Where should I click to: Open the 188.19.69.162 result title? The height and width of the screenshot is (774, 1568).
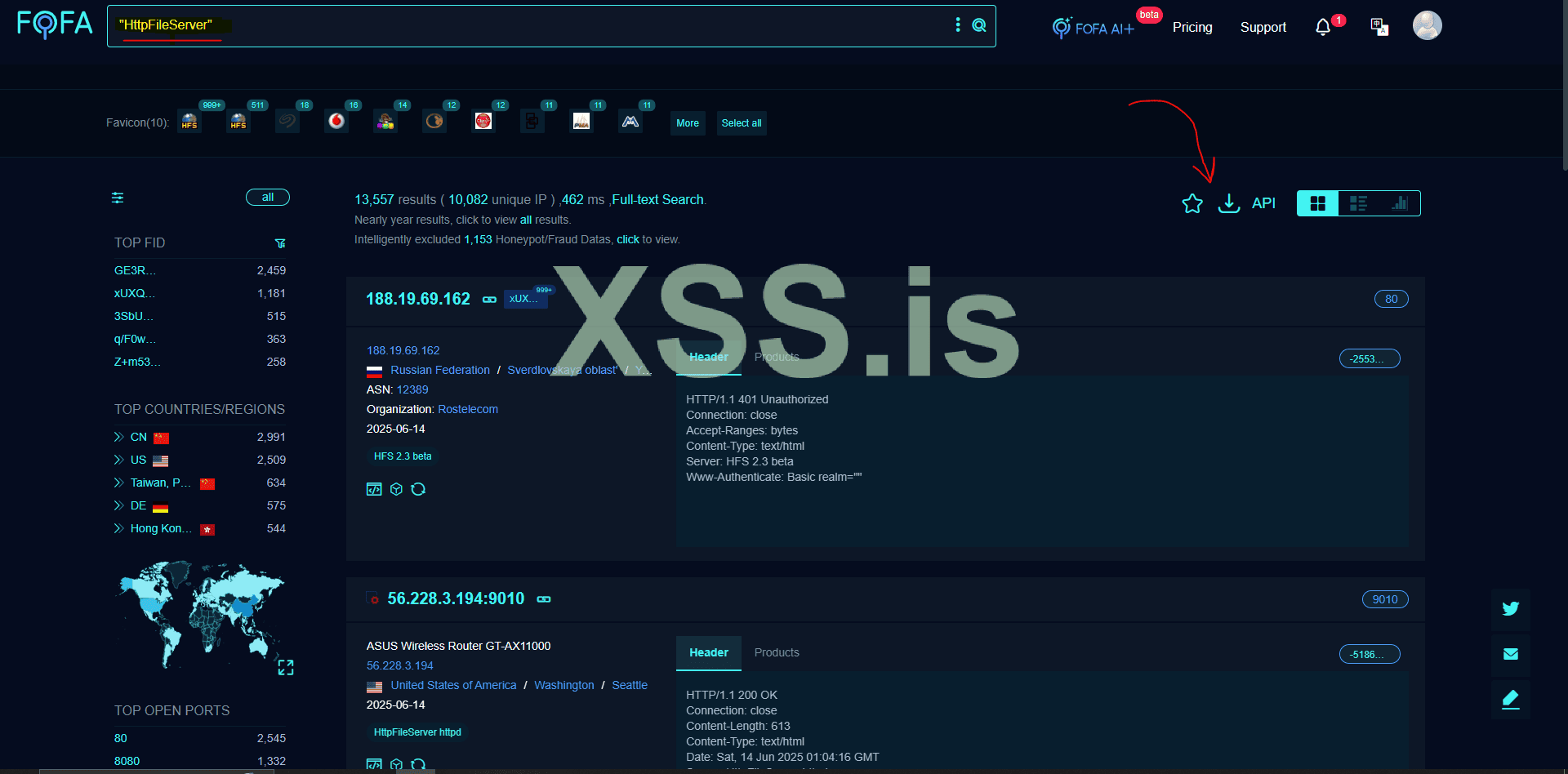click(x=418, y=299)
